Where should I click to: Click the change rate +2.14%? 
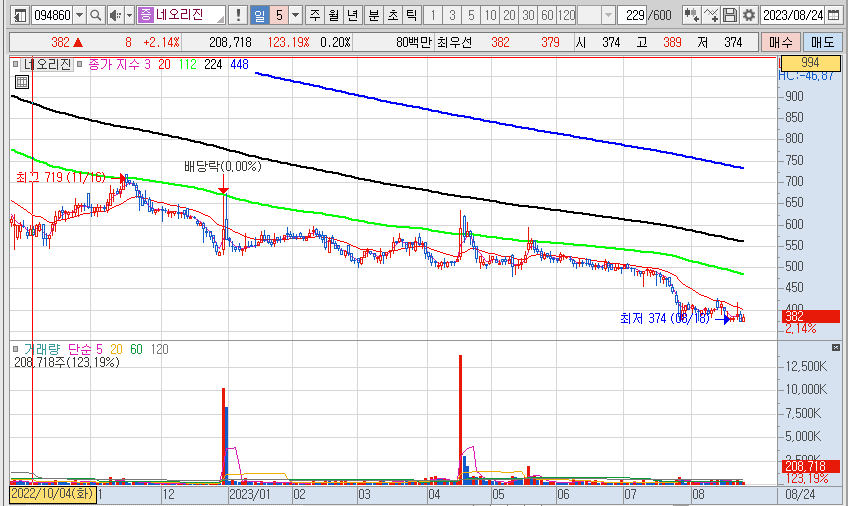click(x=161, y=42)
